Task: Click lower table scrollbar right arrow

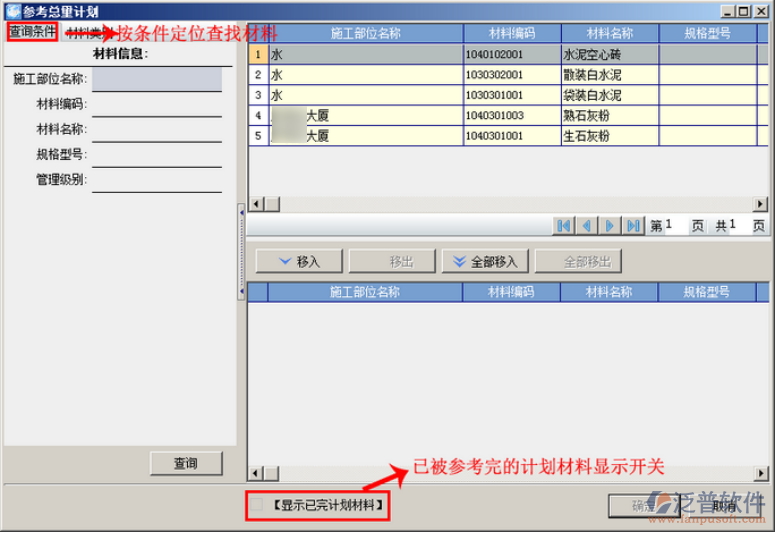Action: coord(760,474)
